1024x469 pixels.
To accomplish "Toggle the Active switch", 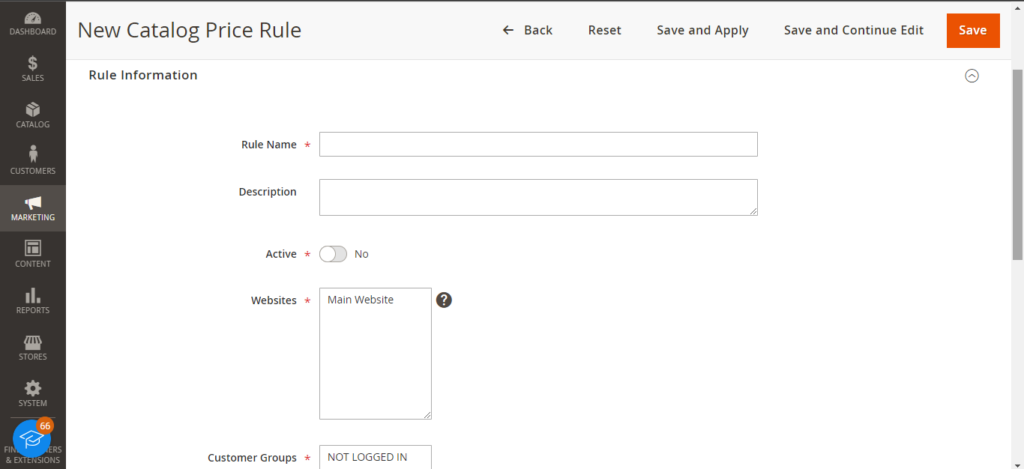I will tap(333, 254).
